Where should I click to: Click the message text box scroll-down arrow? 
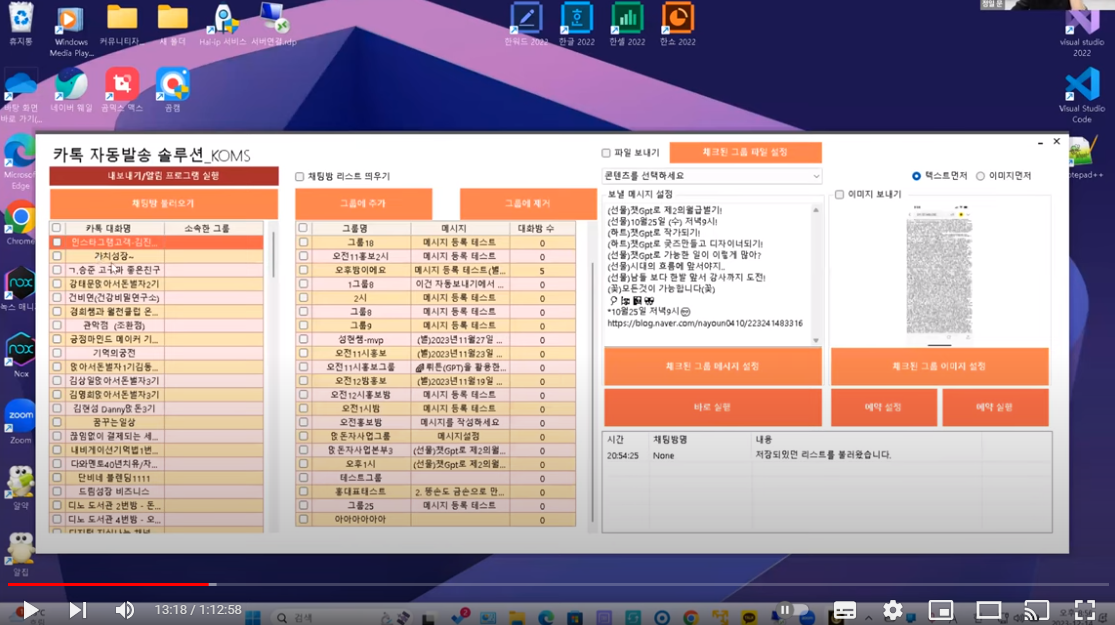coord(816,341)
